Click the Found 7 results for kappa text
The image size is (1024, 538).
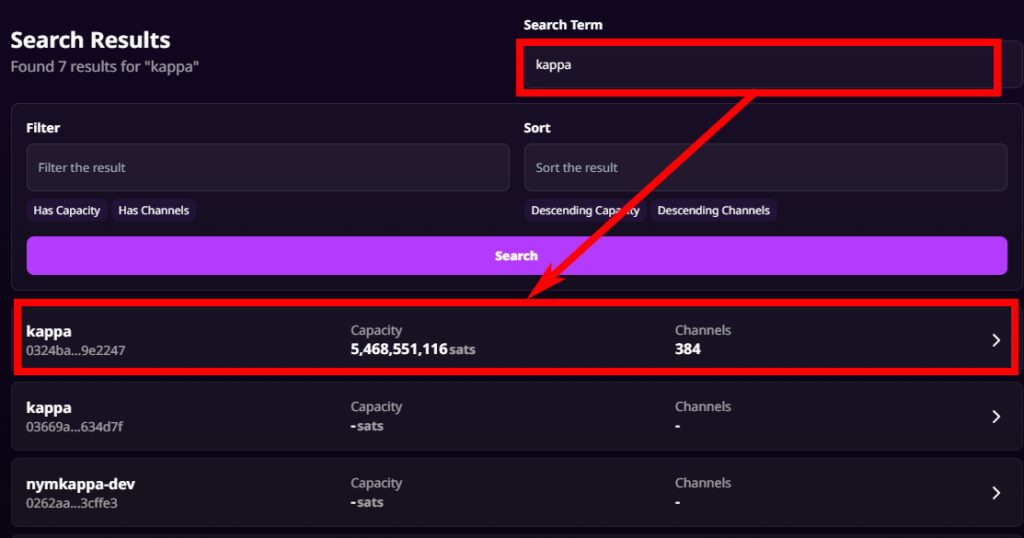[x=104, y=67]
